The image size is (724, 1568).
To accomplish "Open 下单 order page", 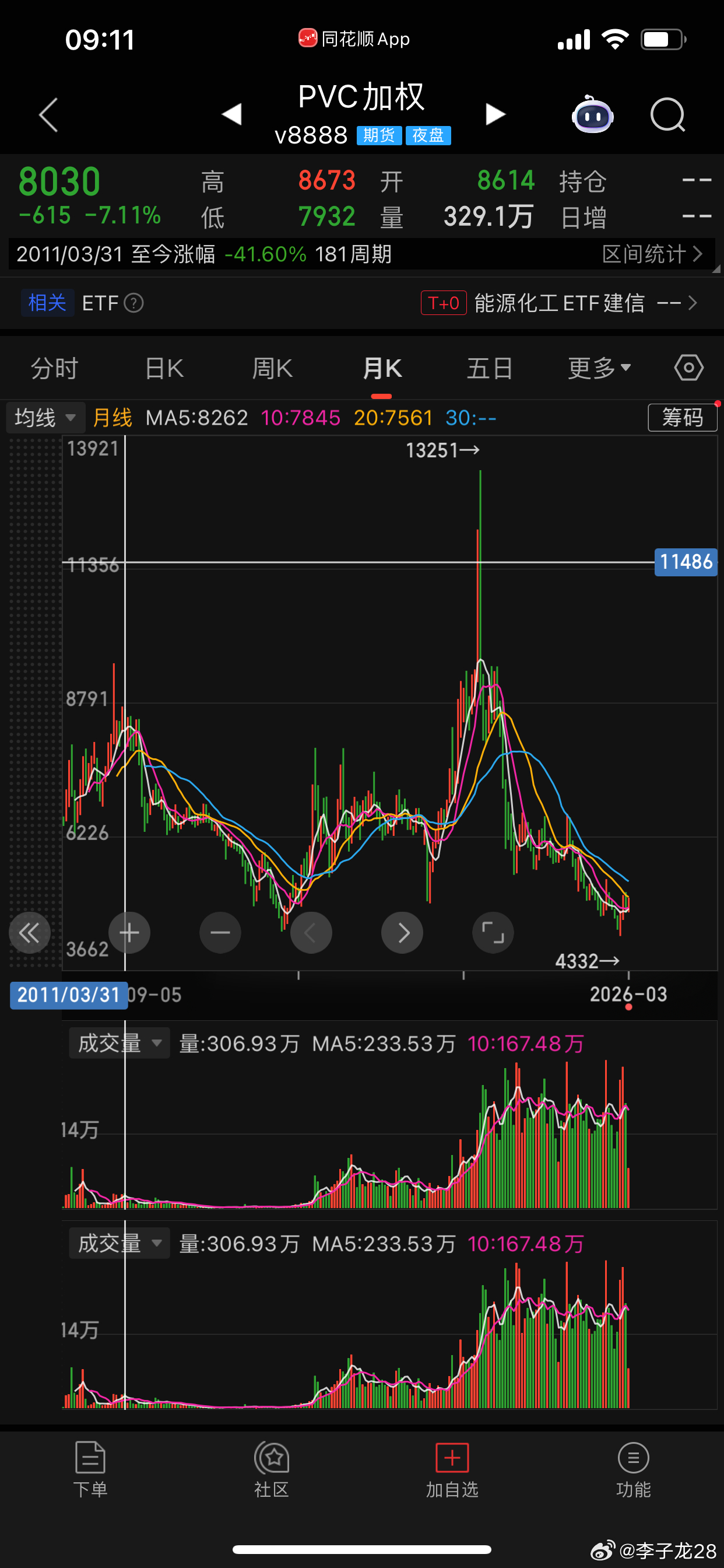I will tap(91, 1470).
